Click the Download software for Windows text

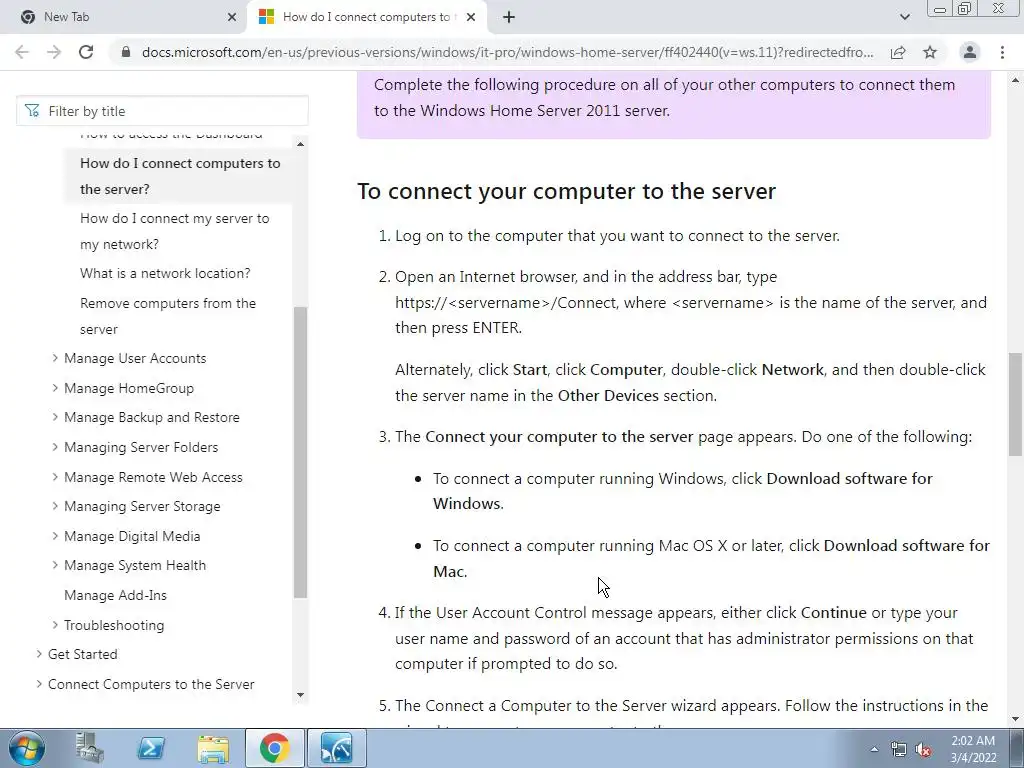point(682,491)
